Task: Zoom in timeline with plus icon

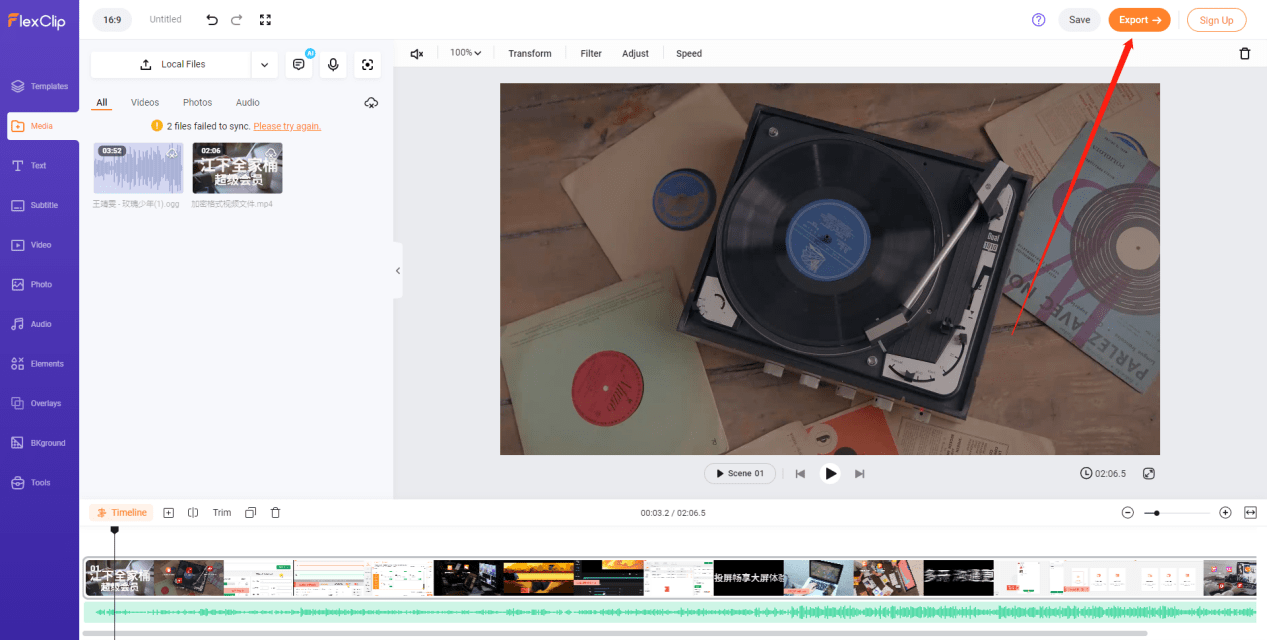Action: (1225, 513)
